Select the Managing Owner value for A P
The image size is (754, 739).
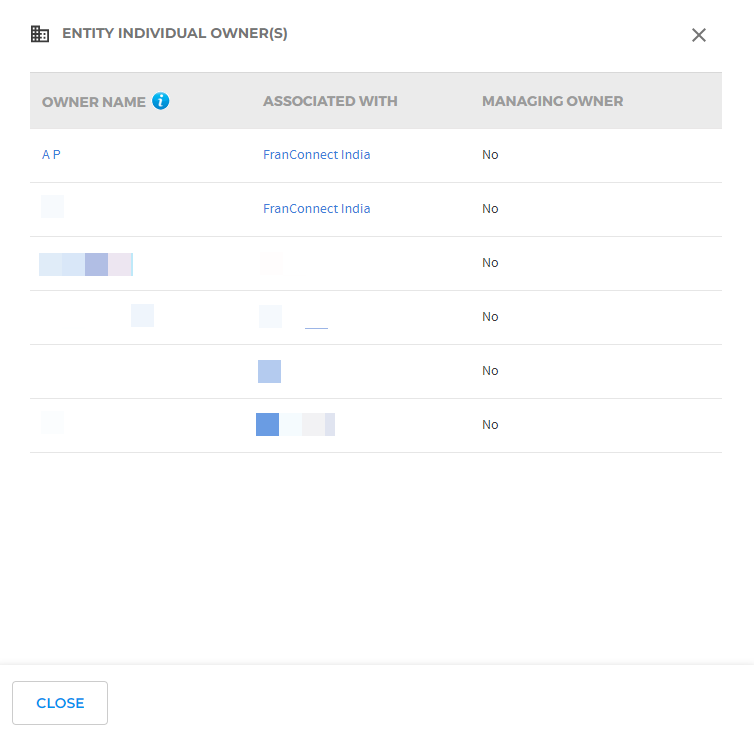tap(490, 155)
